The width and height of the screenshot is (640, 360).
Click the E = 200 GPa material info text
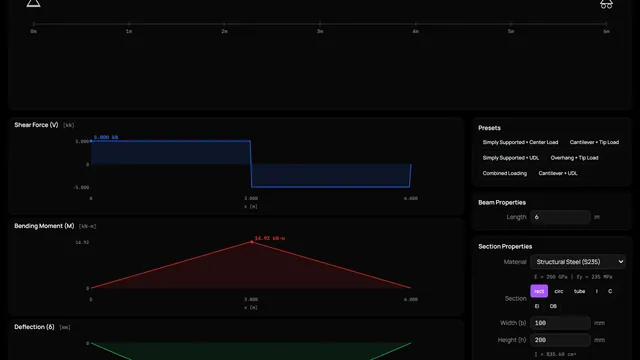click(573, 277)
